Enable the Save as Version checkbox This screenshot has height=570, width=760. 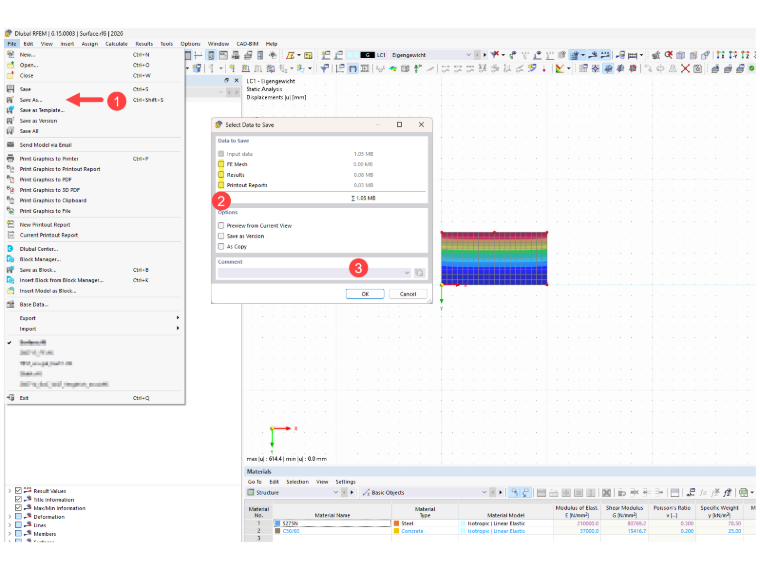pos(221,236)
